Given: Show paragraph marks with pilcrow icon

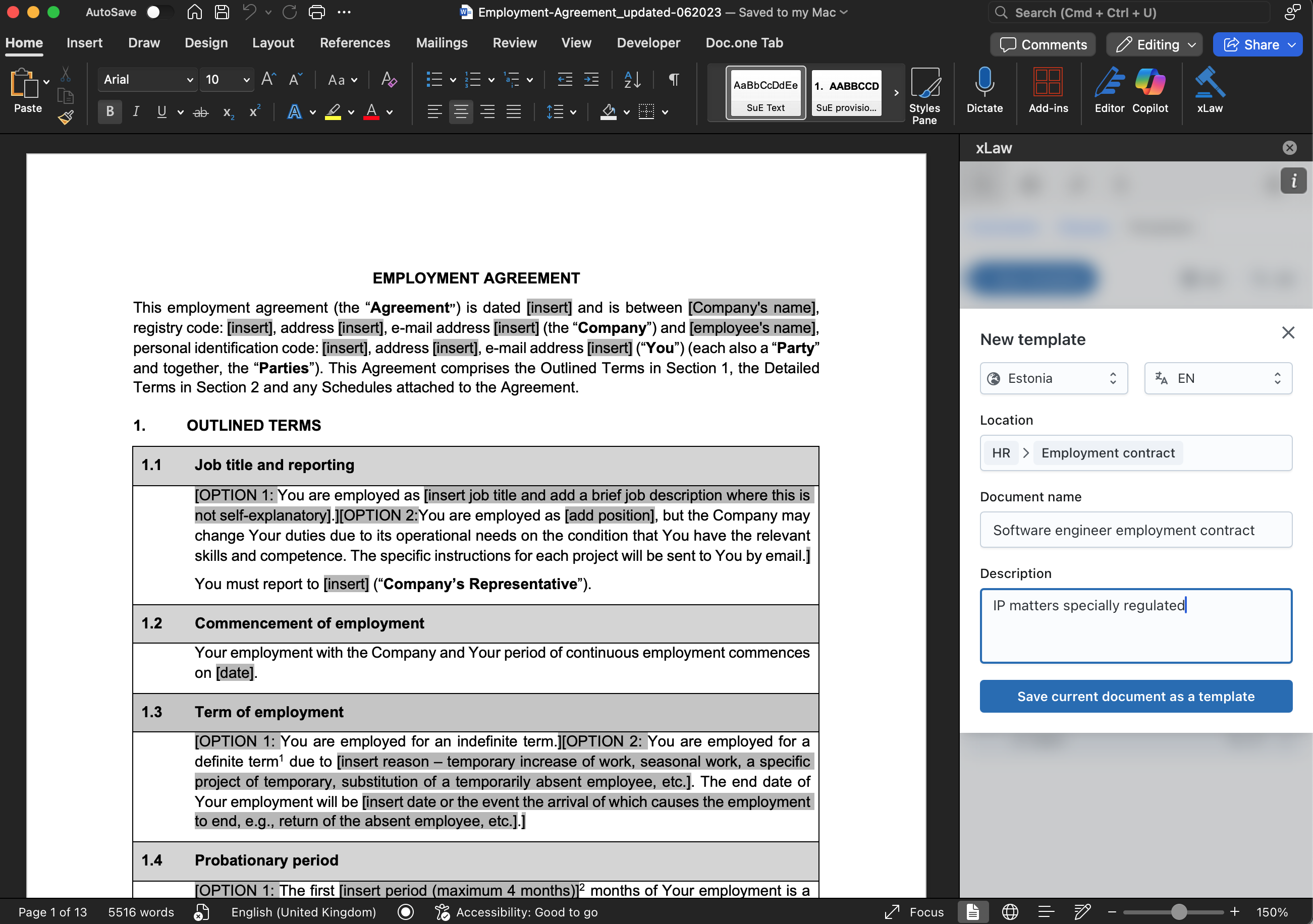Looking at the screenshot, I should click(674, 79).
